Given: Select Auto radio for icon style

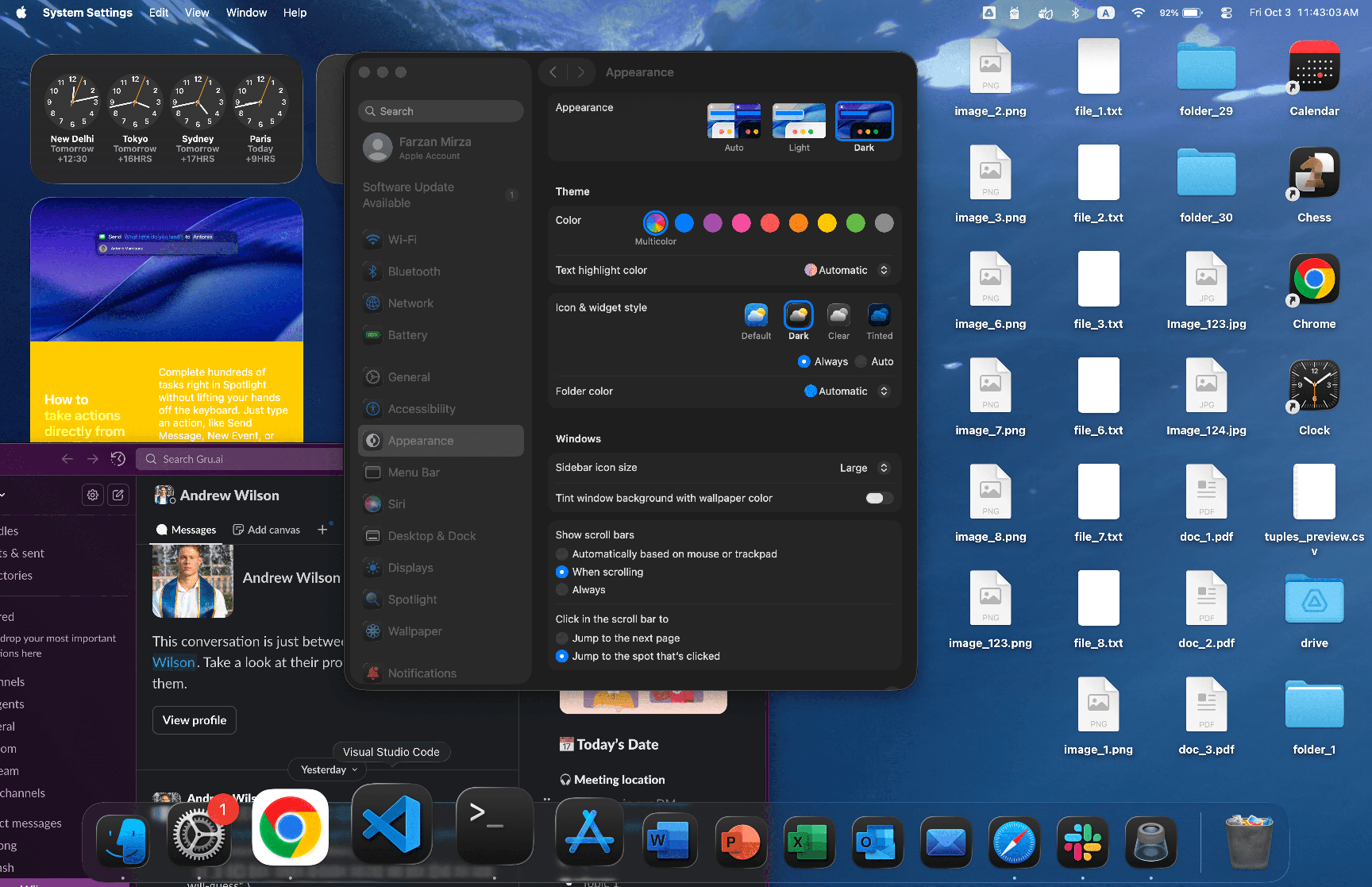Looking at the screenshot, I should [861, 362].
